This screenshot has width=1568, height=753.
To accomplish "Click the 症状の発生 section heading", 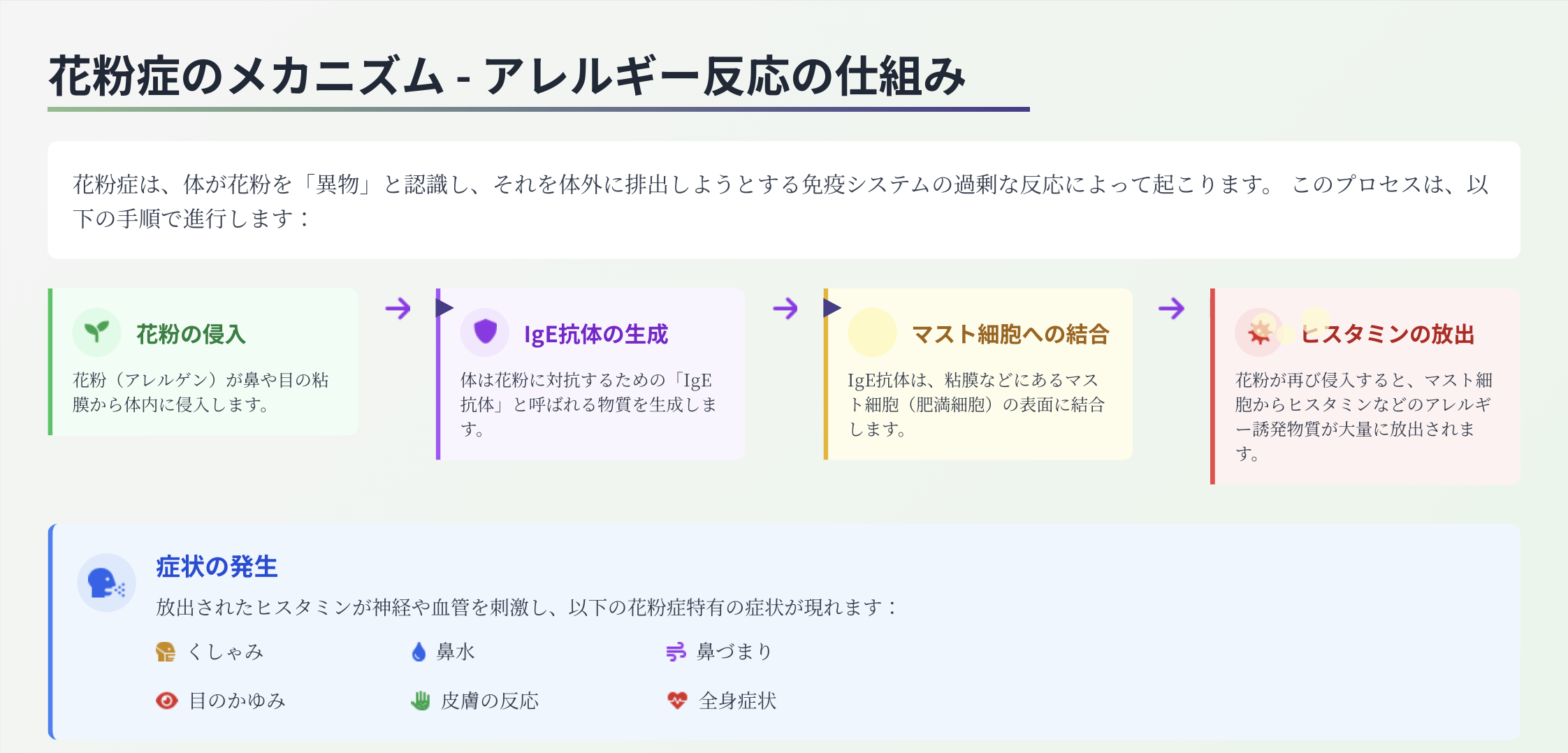I will [x=217, y=566].
